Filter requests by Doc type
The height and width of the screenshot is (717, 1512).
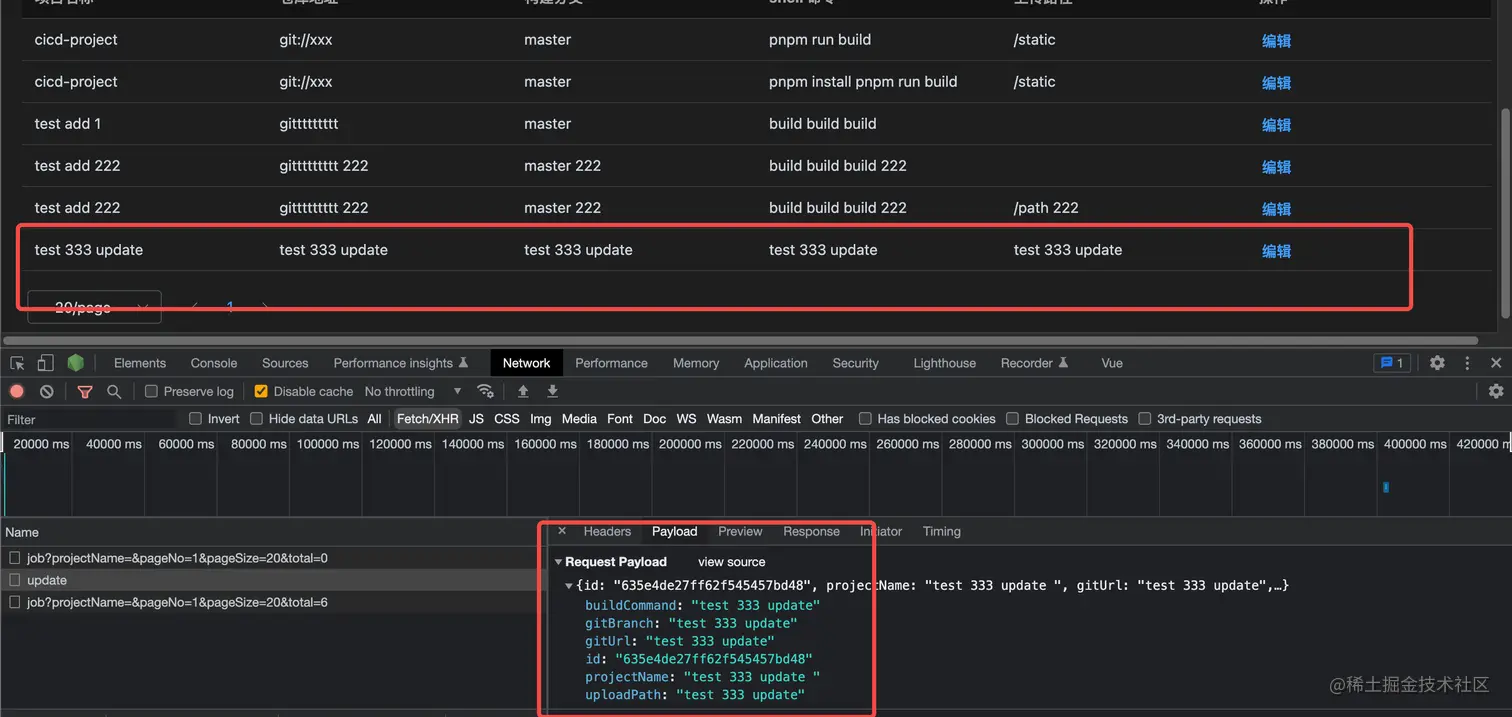point(655,419)
